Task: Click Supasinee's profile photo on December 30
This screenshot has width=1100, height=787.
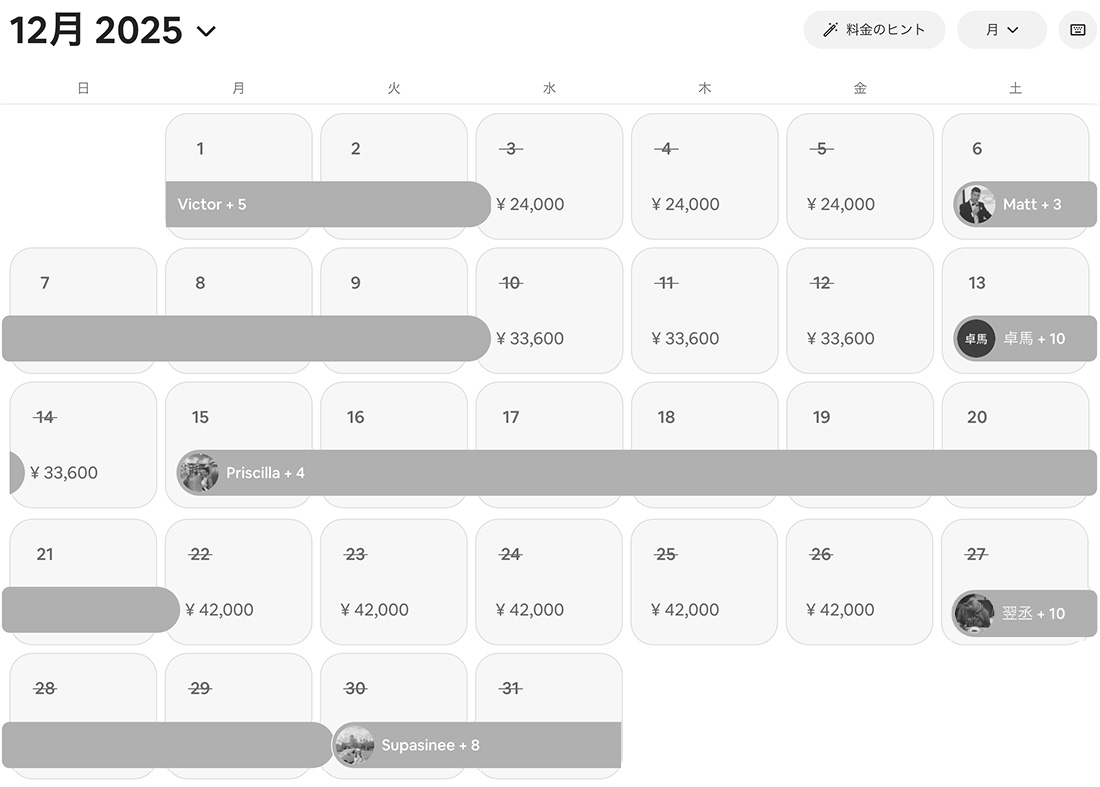Action: [x=354, y=745]
